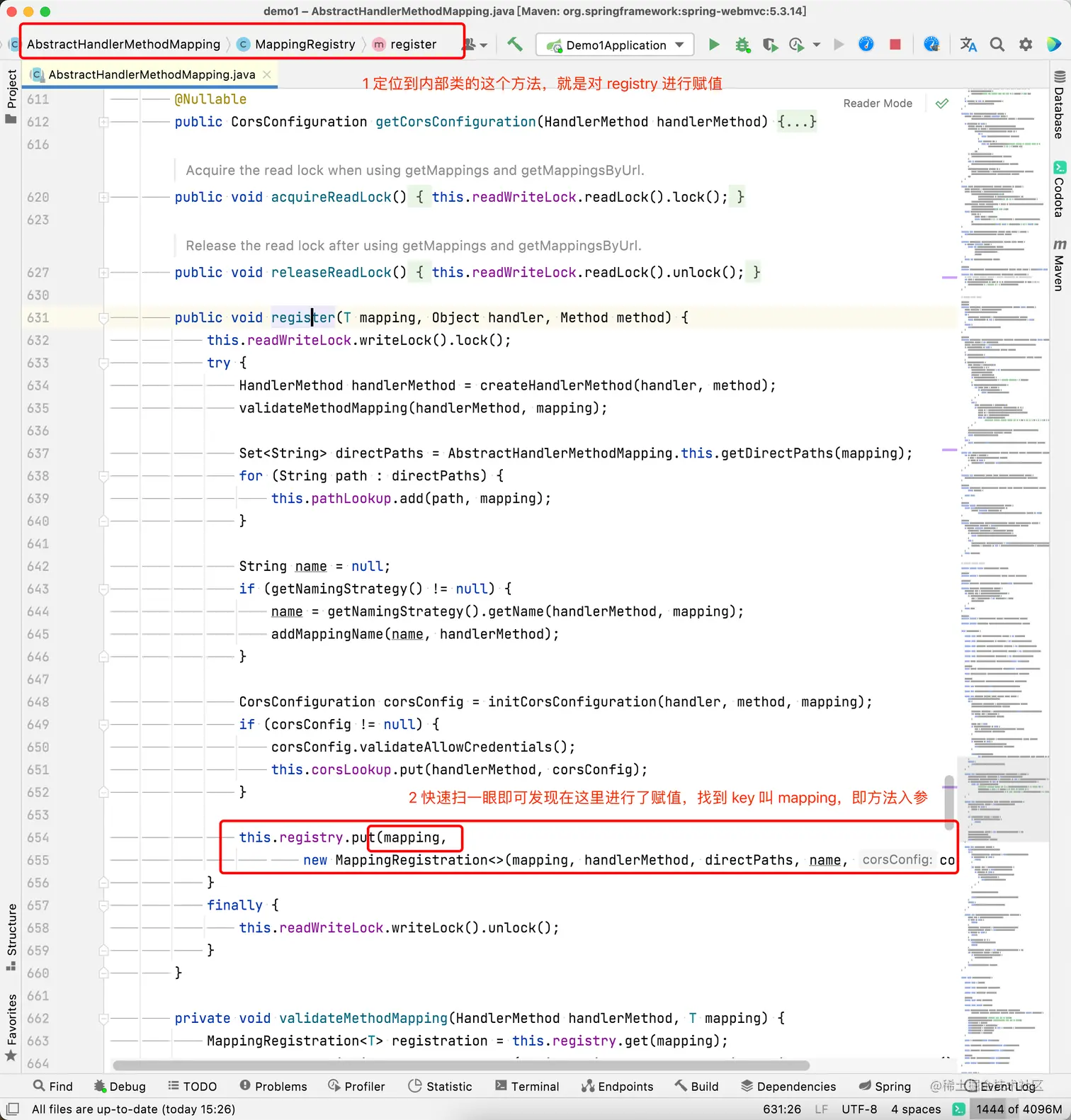Toggle Reader Mode in the editor
Viewport: 1071px width, 1120px height.
(878, 103)
